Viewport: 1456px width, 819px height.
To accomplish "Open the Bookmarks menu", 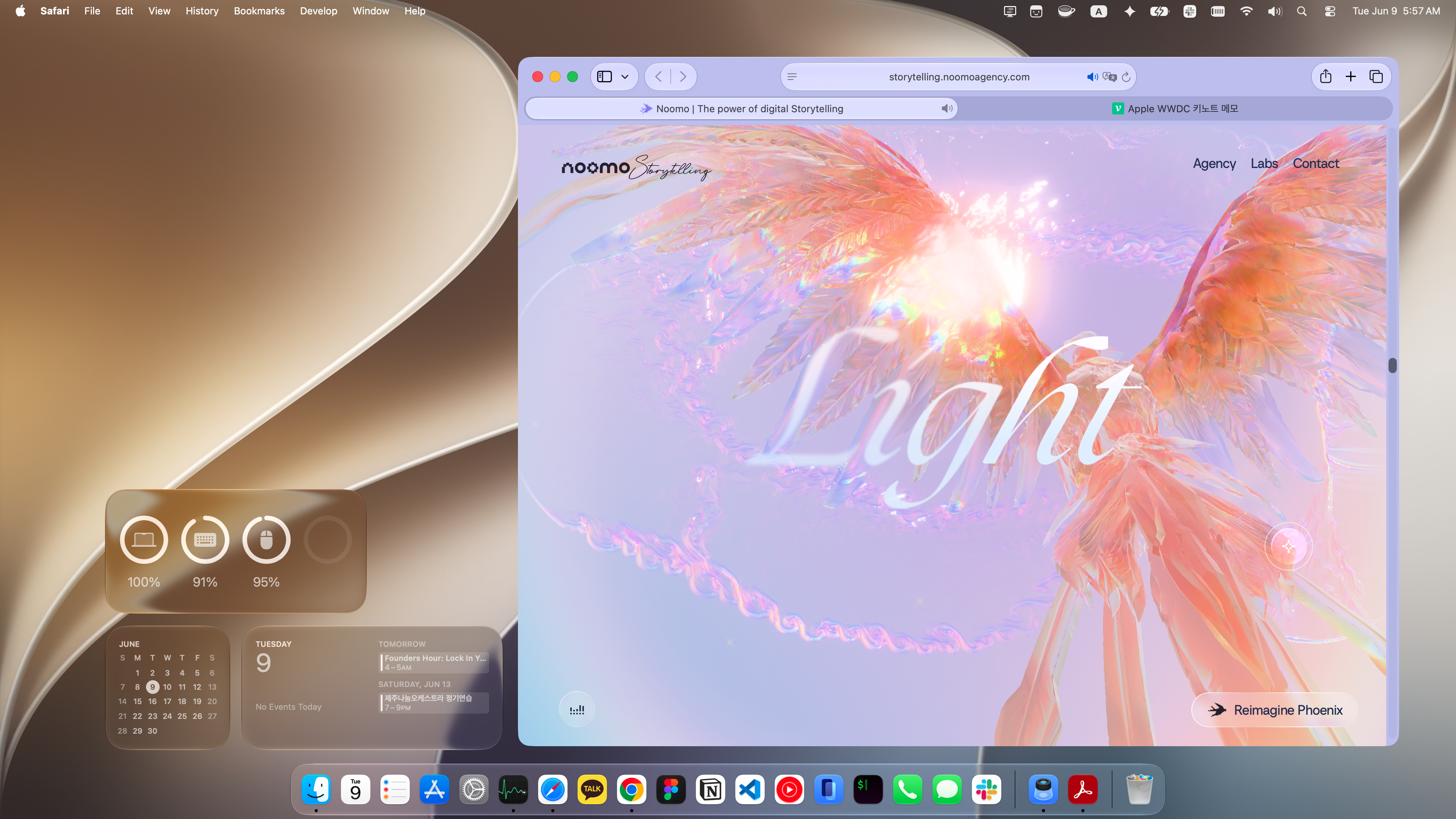I will coord(259,11).
